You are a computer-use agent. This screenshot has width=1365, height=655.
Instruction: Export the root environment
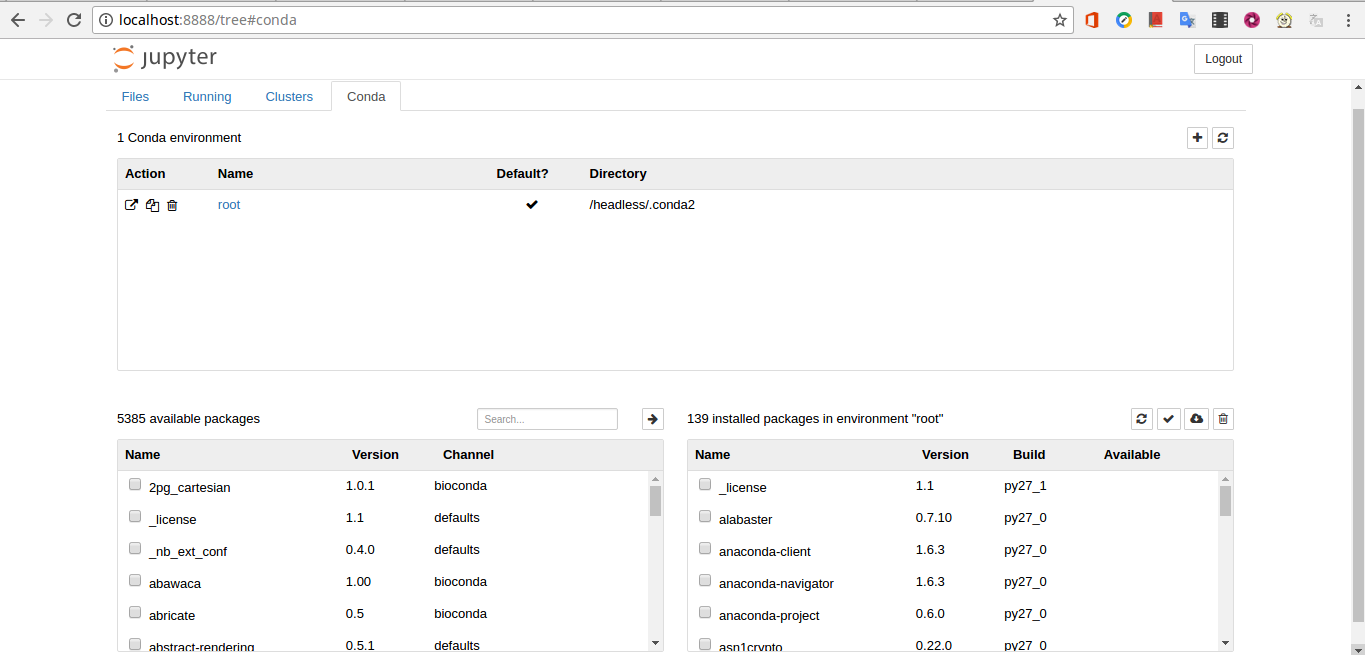pyautogui.click(x=131, y=205)
